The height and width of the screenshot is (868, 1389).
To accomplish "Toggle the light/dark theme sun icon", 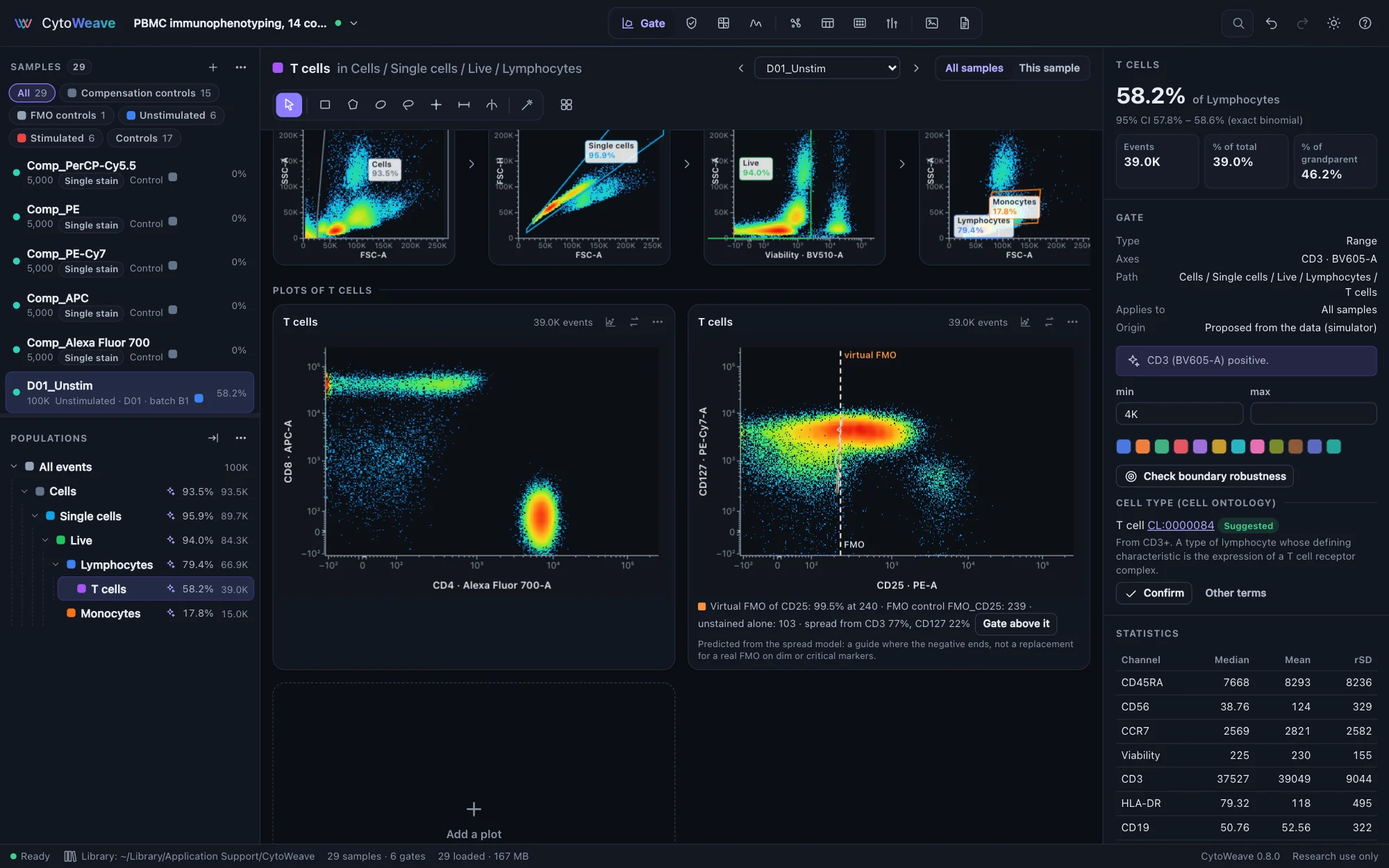I will pos(1333,23).
